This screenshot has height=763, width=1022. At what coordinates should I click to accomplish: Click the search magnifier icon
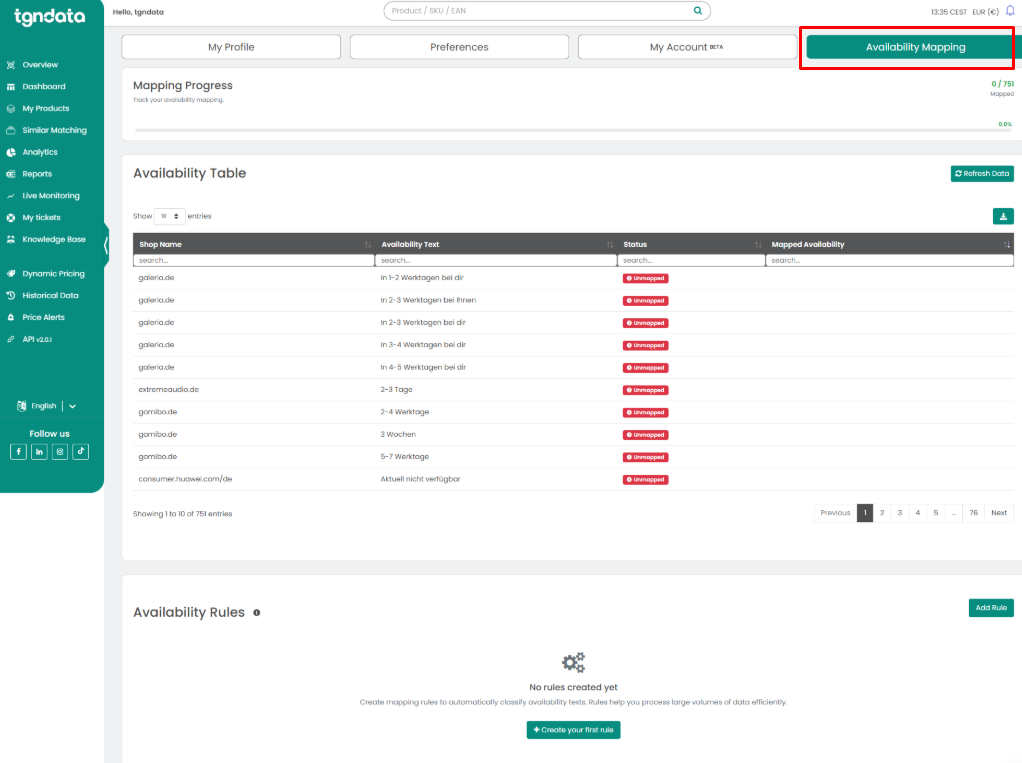coord(698,11)
